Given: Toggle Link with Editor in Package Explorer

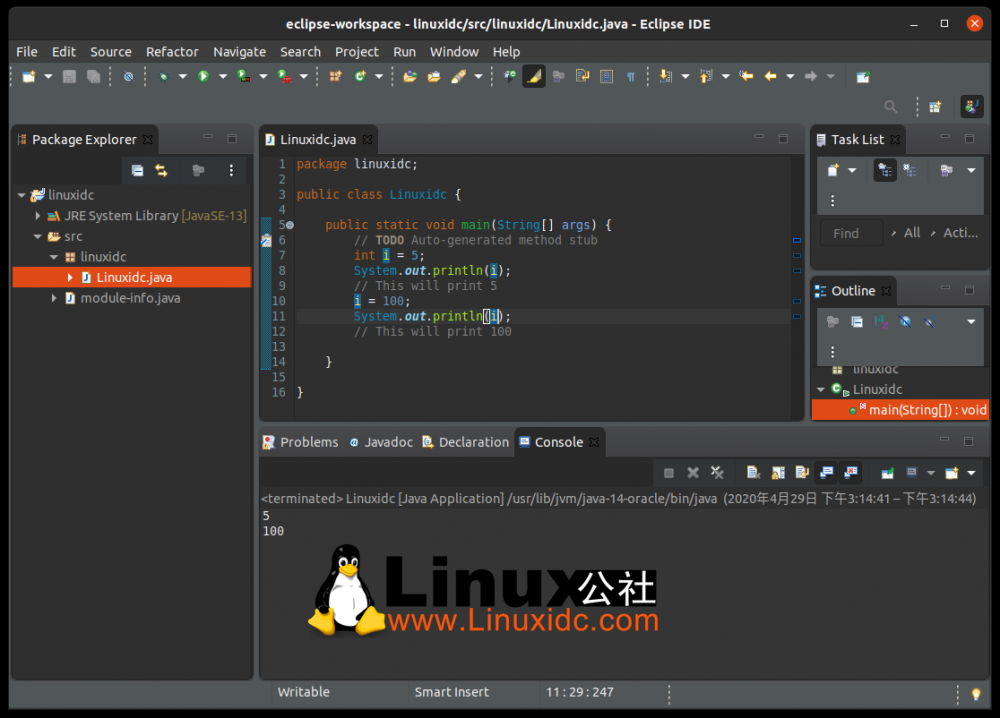Looking at the screenshot, I should click(161, 171).
